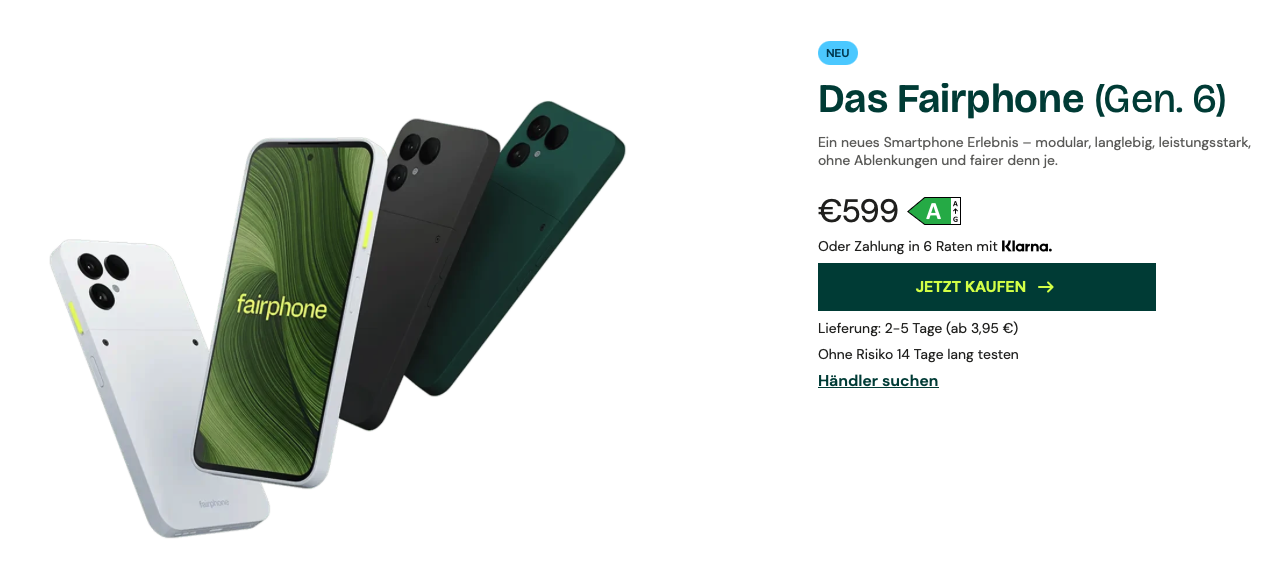Click the fairphone logo on the phone display
This screenshot has height=583, width=1264.
282,307
